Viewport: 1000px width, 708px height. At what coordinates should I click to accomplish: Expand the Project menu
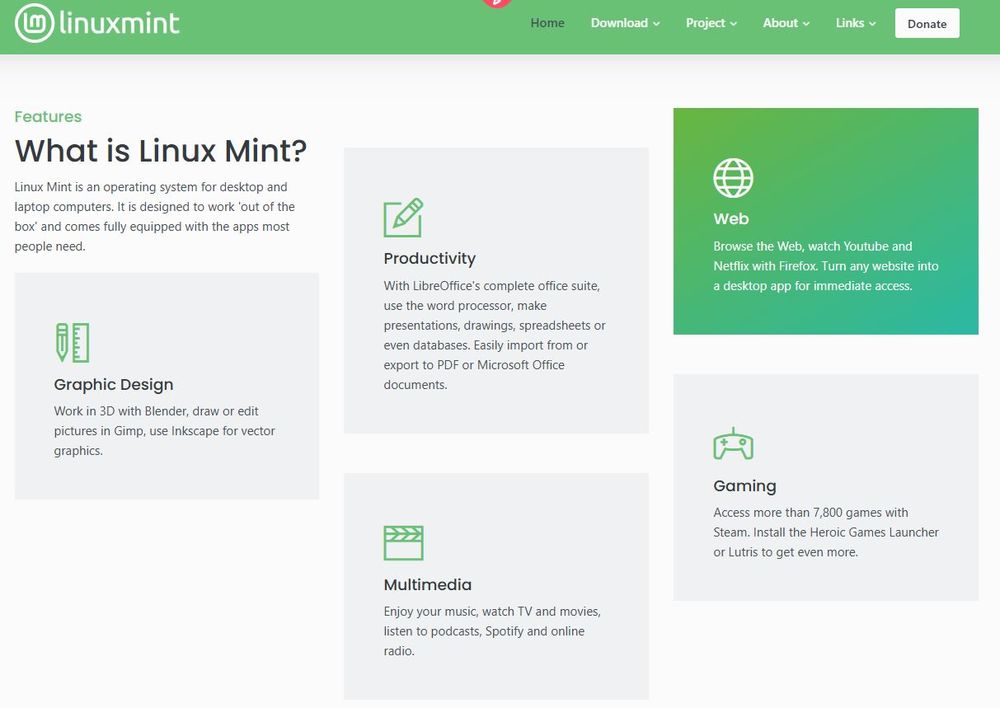[711, 23]
